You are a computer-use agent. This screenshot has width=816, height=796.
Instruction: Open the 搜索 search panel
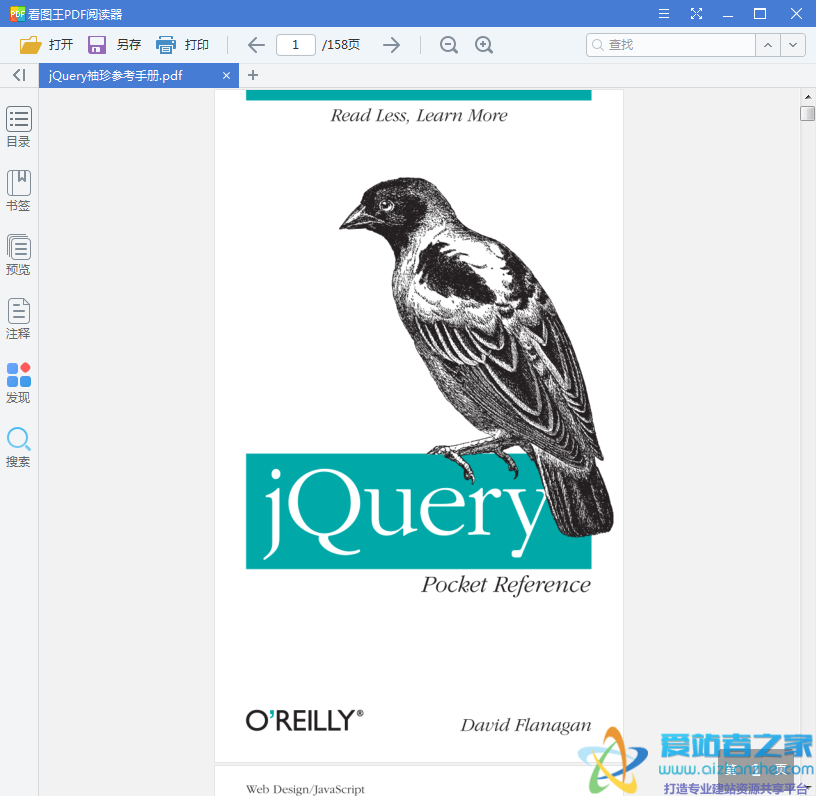(18, 447)
